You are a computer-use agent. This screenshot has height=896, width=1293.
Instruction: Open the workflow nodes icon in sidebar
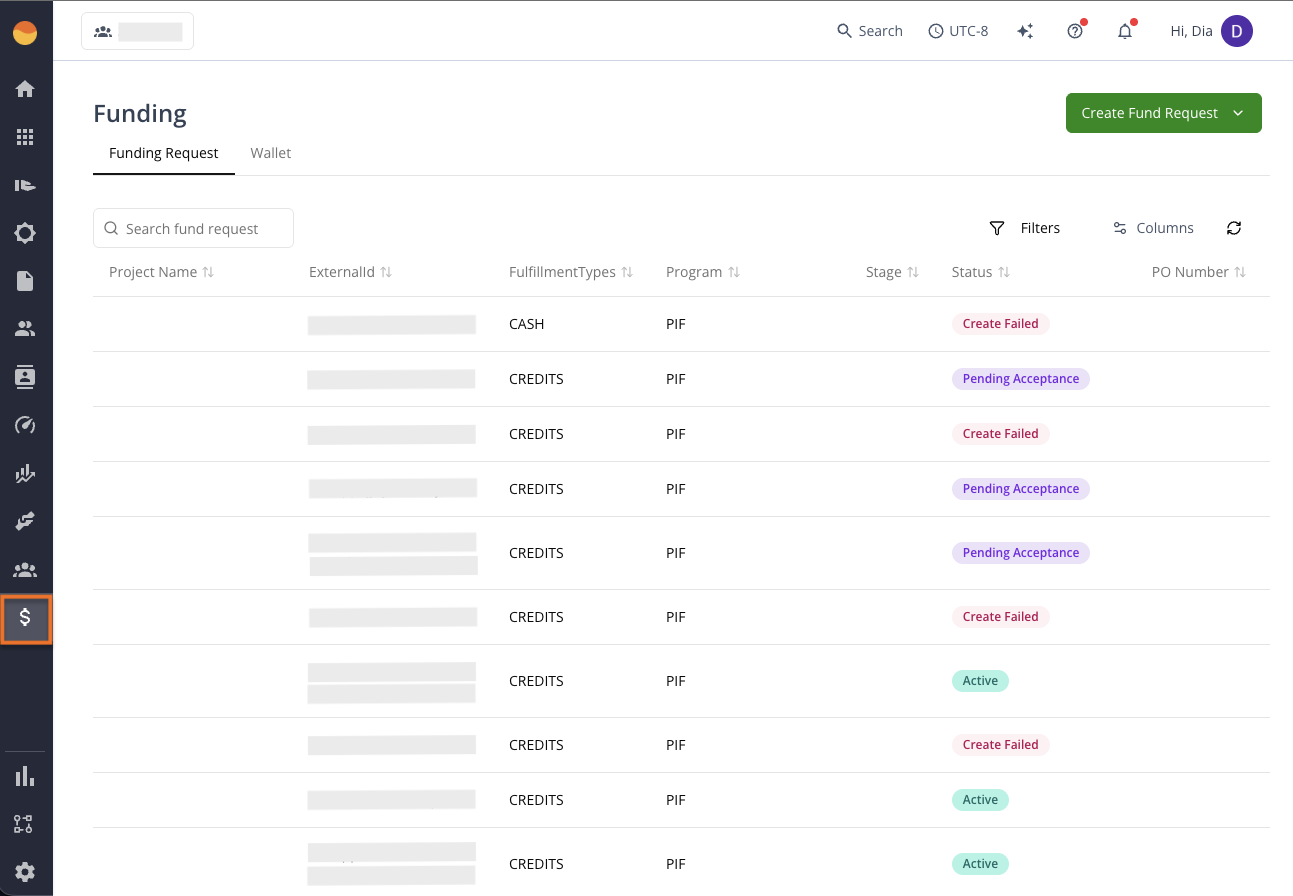(x=23, y=824)
